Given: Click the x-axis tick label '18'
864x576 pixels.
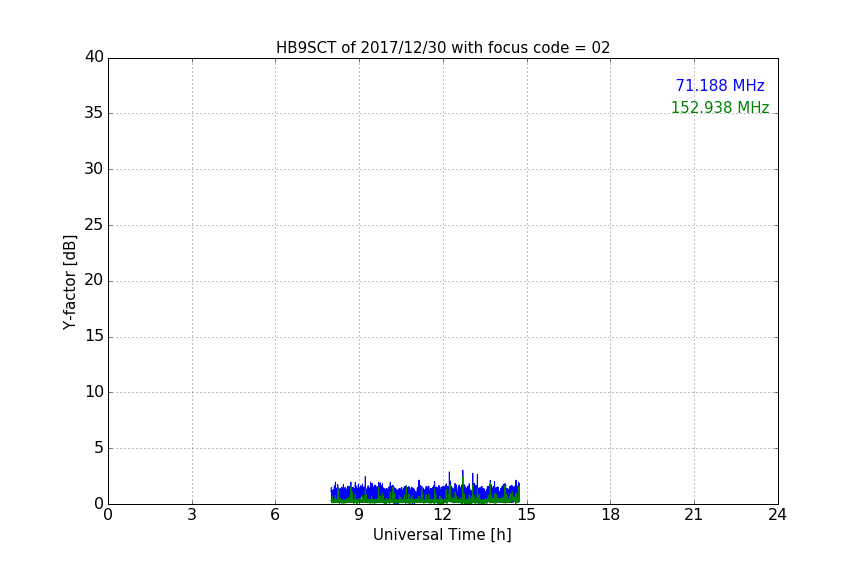Looking at the screenshot, I should [610, 515].
